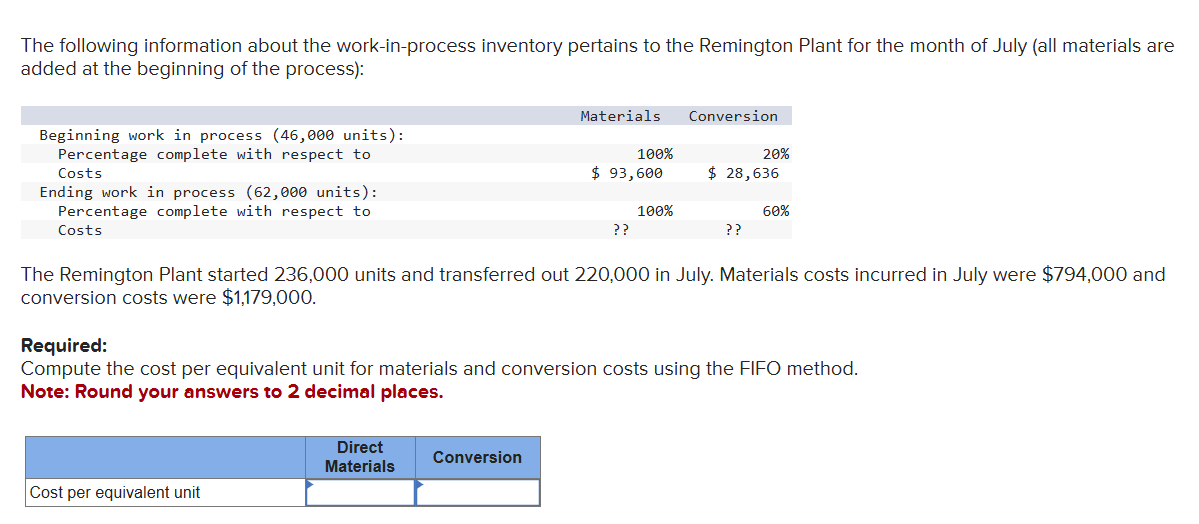Click the red 'Note: Round your answers' text

pos(232,392)
